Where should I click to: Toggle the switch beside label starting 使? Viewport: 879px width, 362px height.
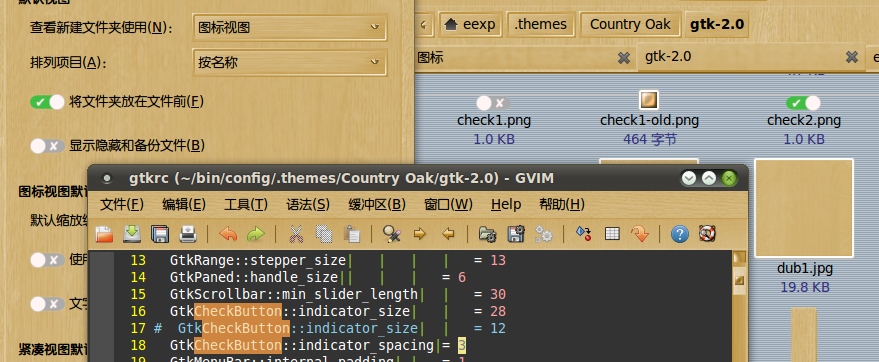coord(47,260)
